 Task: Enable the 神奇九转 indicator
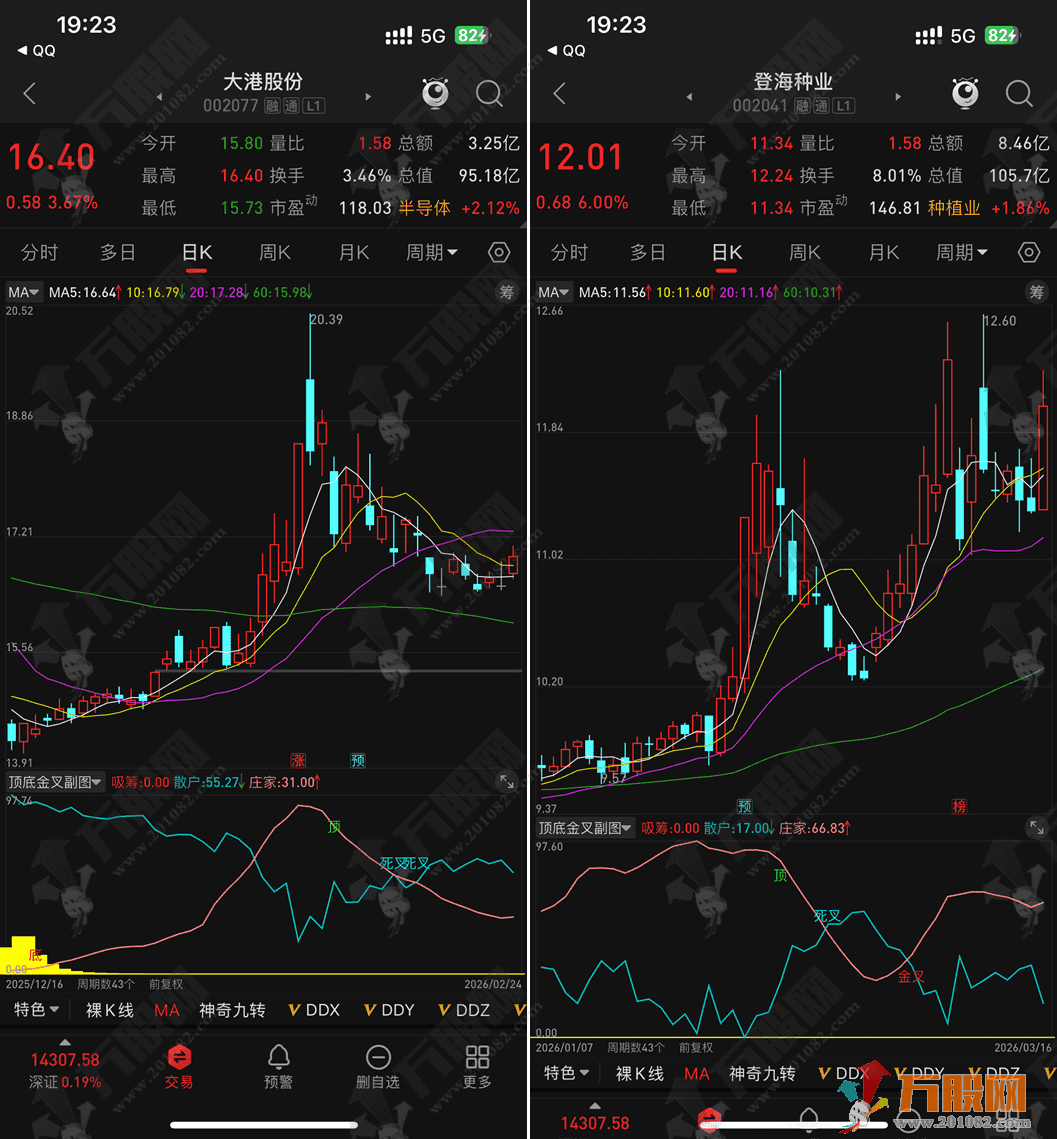(231, 1010)
